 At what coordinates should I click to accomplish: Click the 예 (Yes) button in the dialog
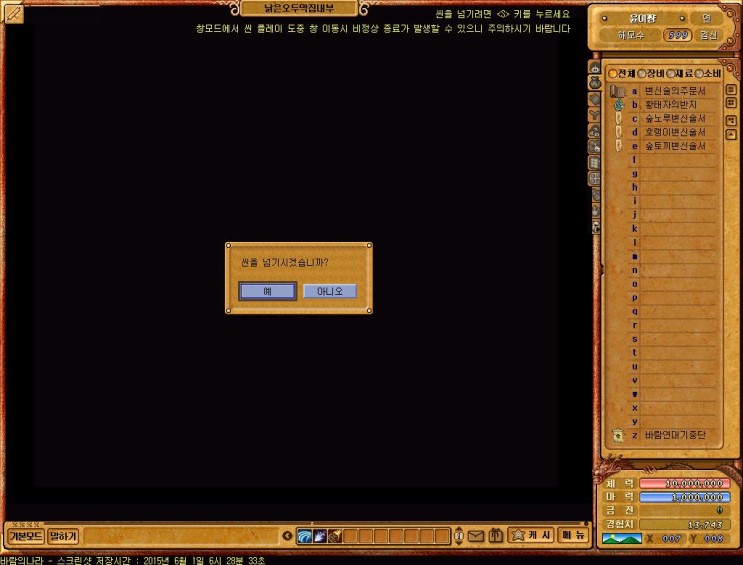267,291
